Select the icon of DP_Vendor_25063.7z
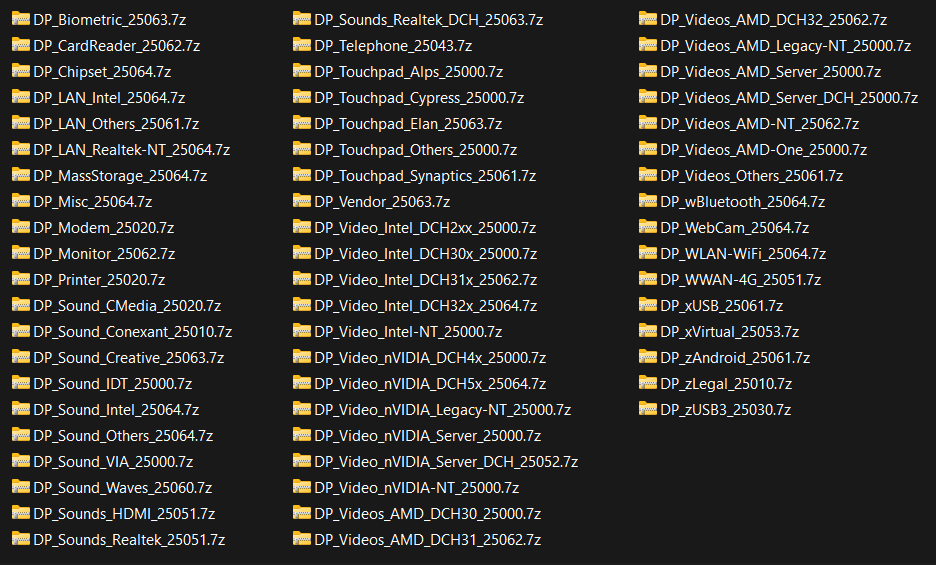Screen dimensions: 936x565 (x=301, y=200)
